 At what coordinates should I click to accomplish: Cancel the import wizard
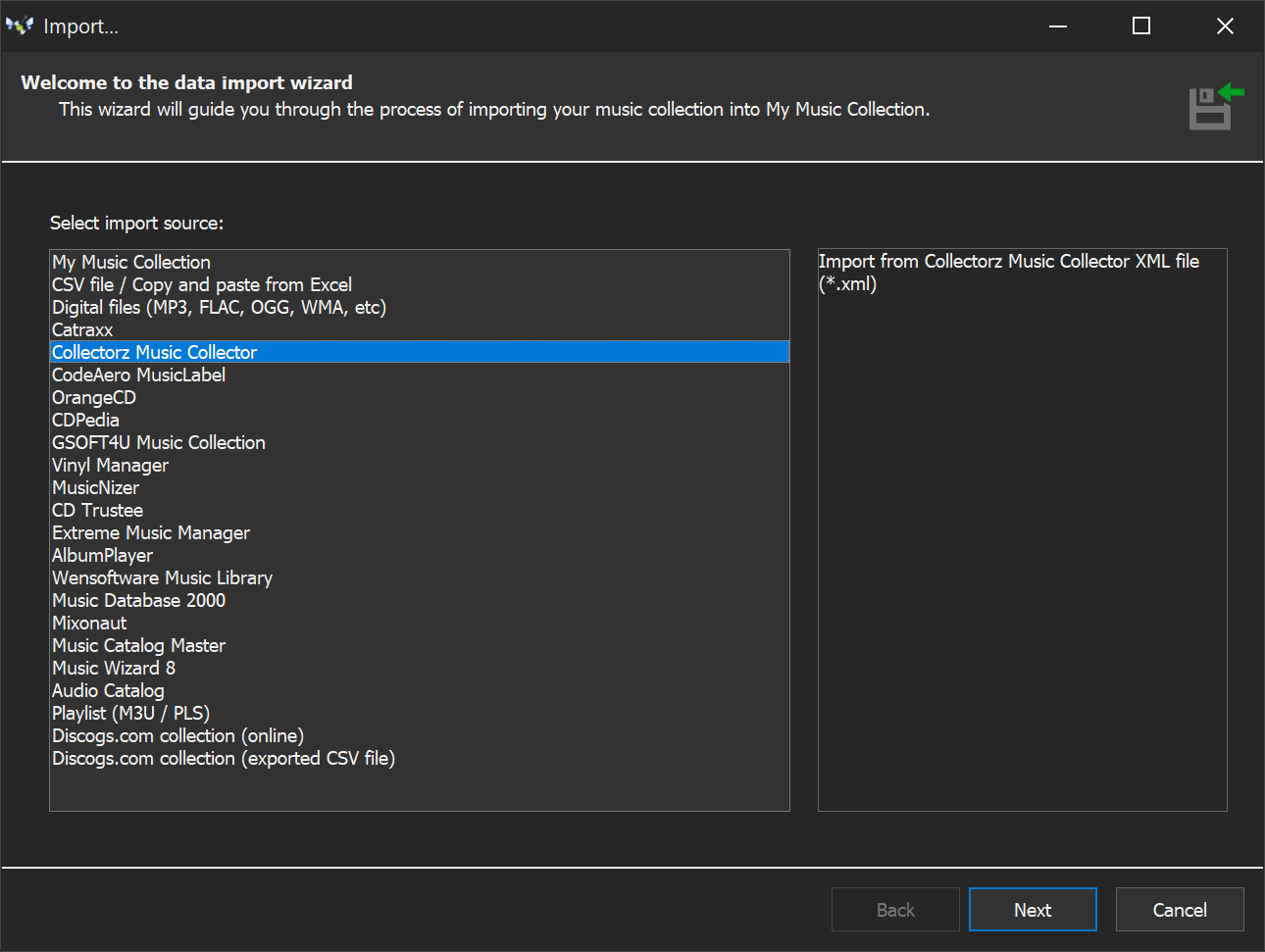1179,910
